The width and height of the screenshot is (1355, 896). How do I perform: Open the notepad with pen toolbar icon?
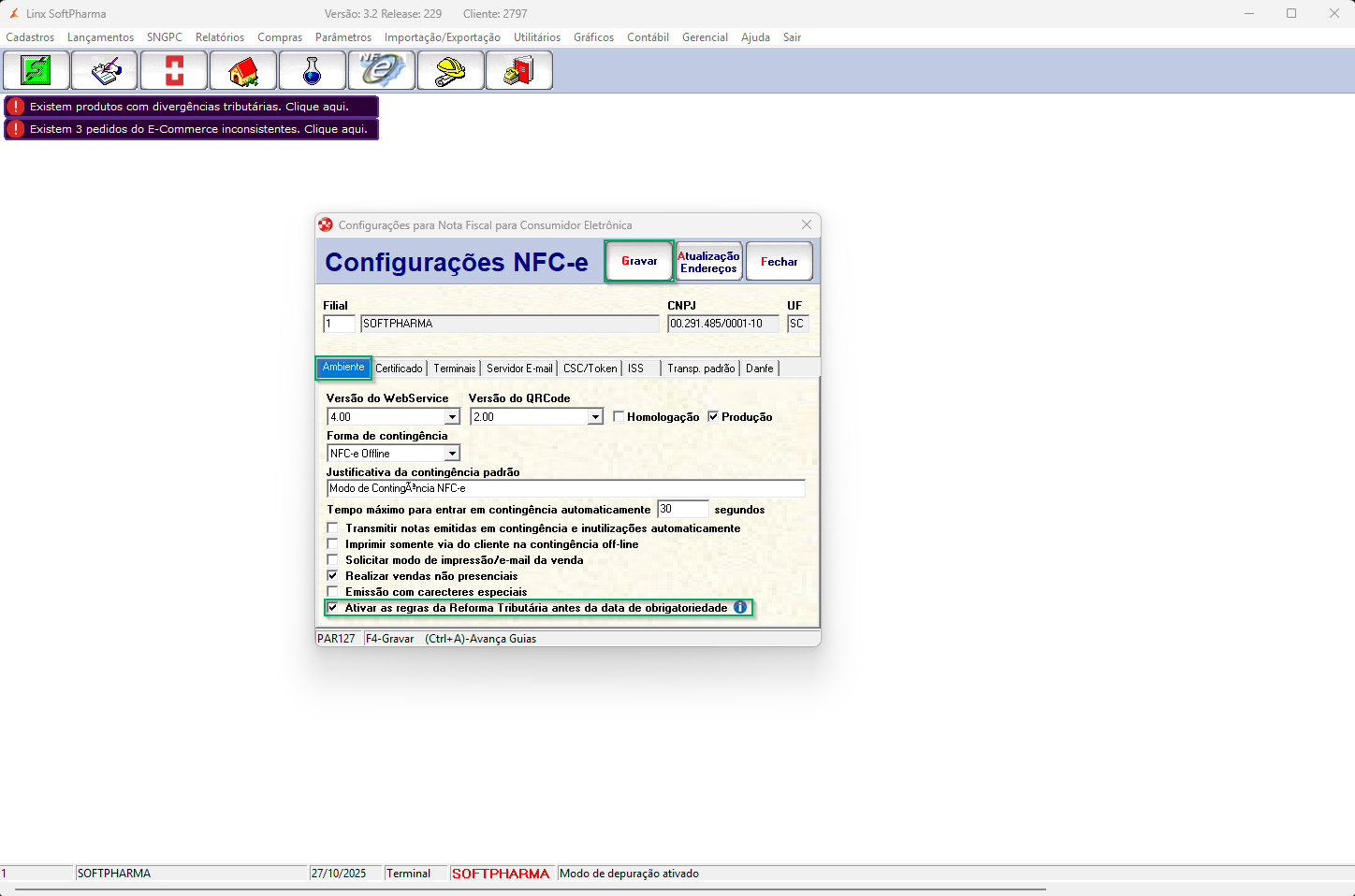click(105, 70)
